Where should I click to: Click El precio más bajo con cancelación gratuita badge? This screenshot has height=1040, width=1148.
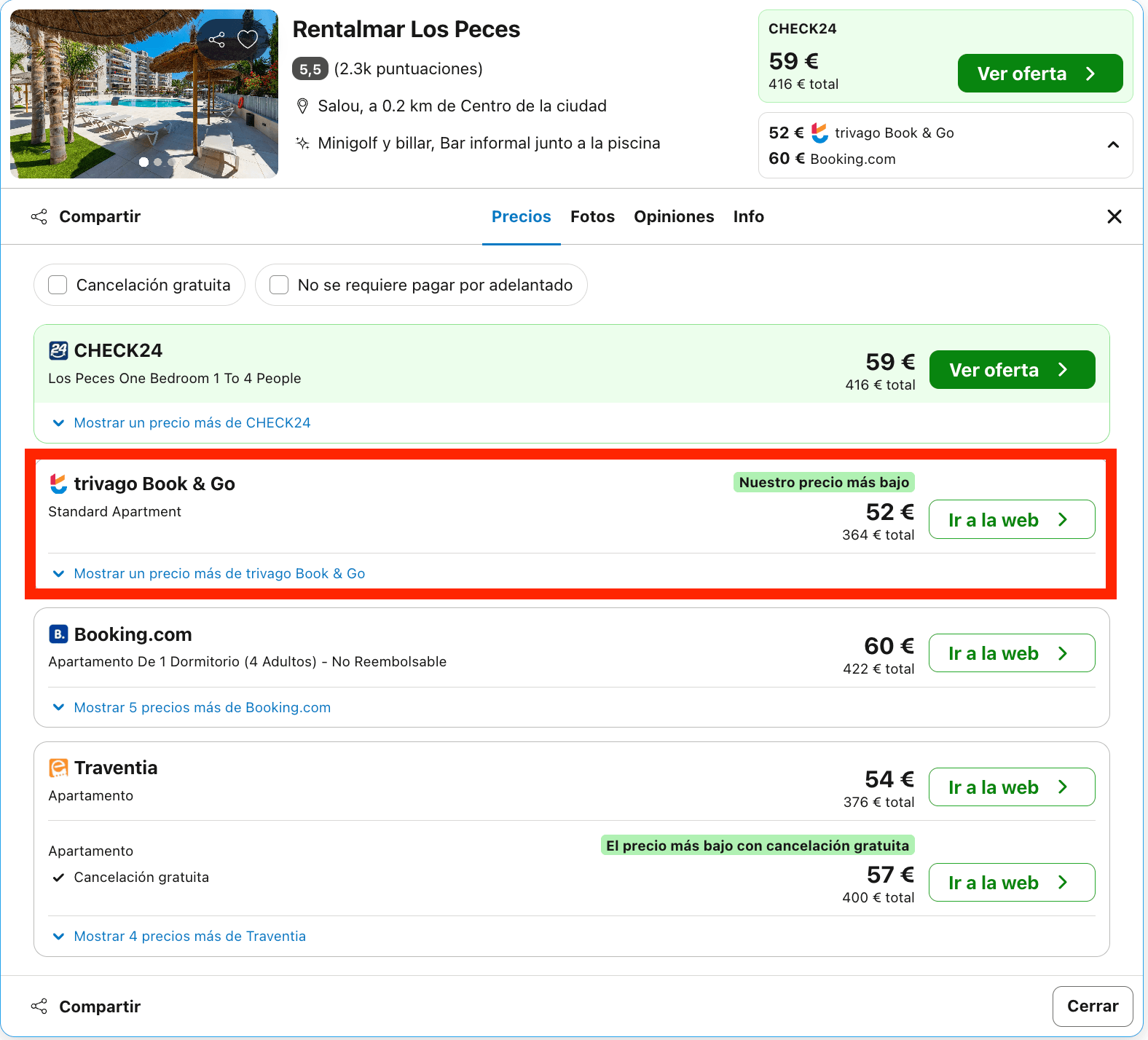(x=758, y=846)
